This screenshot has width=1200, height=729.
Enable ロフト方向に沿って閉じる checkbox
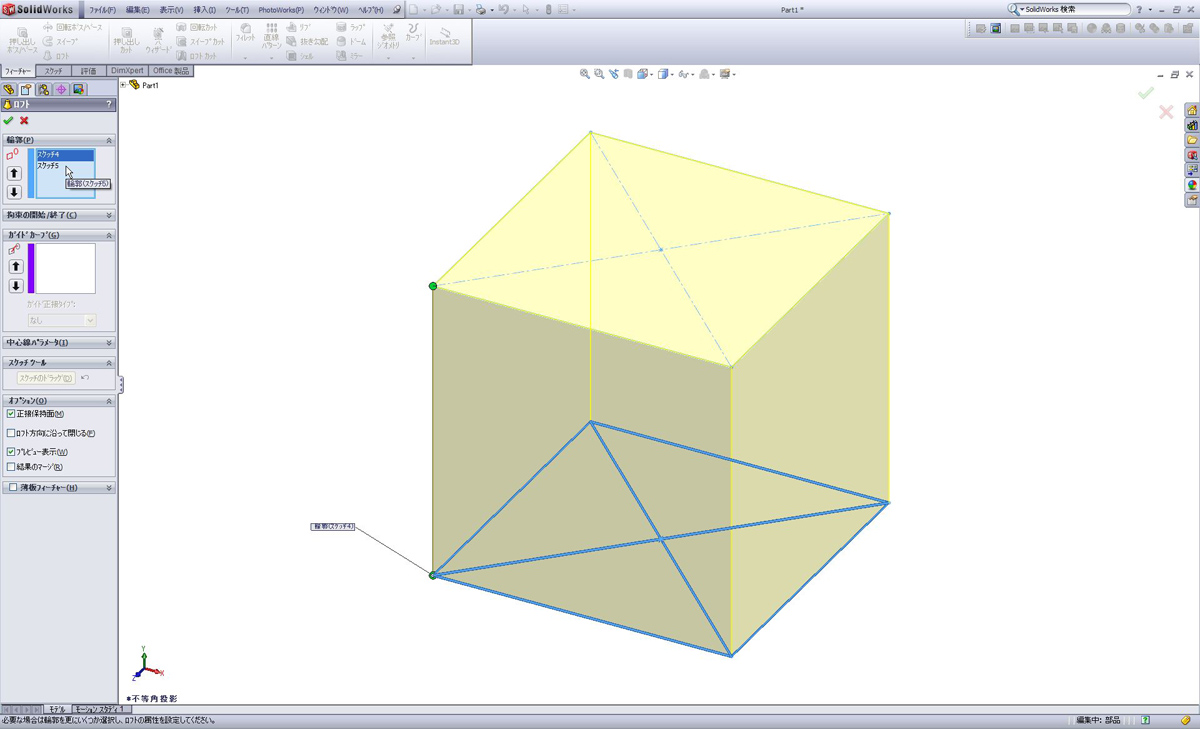12,434
